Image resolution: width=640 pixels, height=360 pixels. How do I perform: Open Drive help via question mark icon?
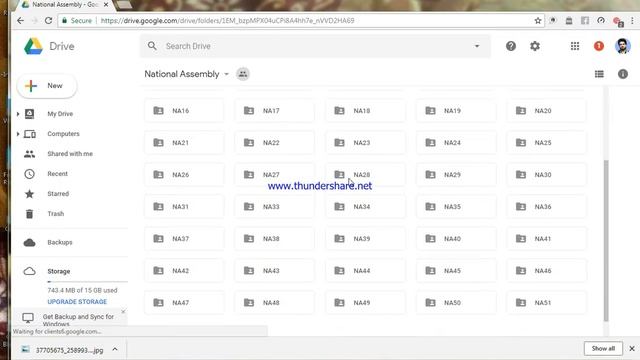511,46
